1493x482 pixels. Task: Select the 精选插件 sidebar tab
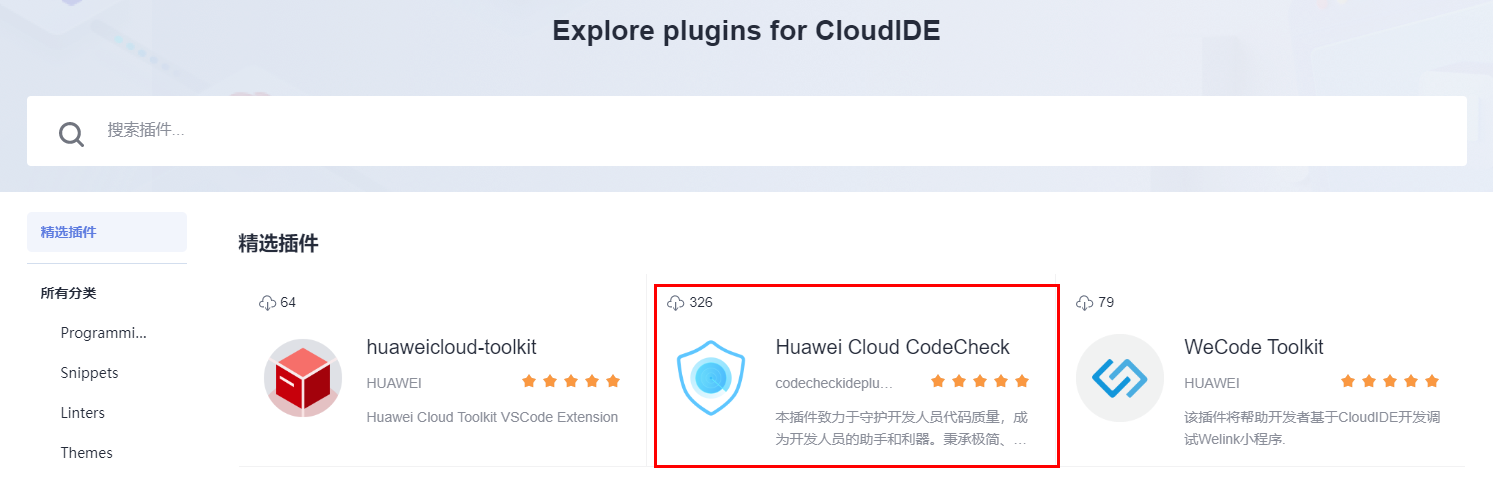click(x=107, y=232)
